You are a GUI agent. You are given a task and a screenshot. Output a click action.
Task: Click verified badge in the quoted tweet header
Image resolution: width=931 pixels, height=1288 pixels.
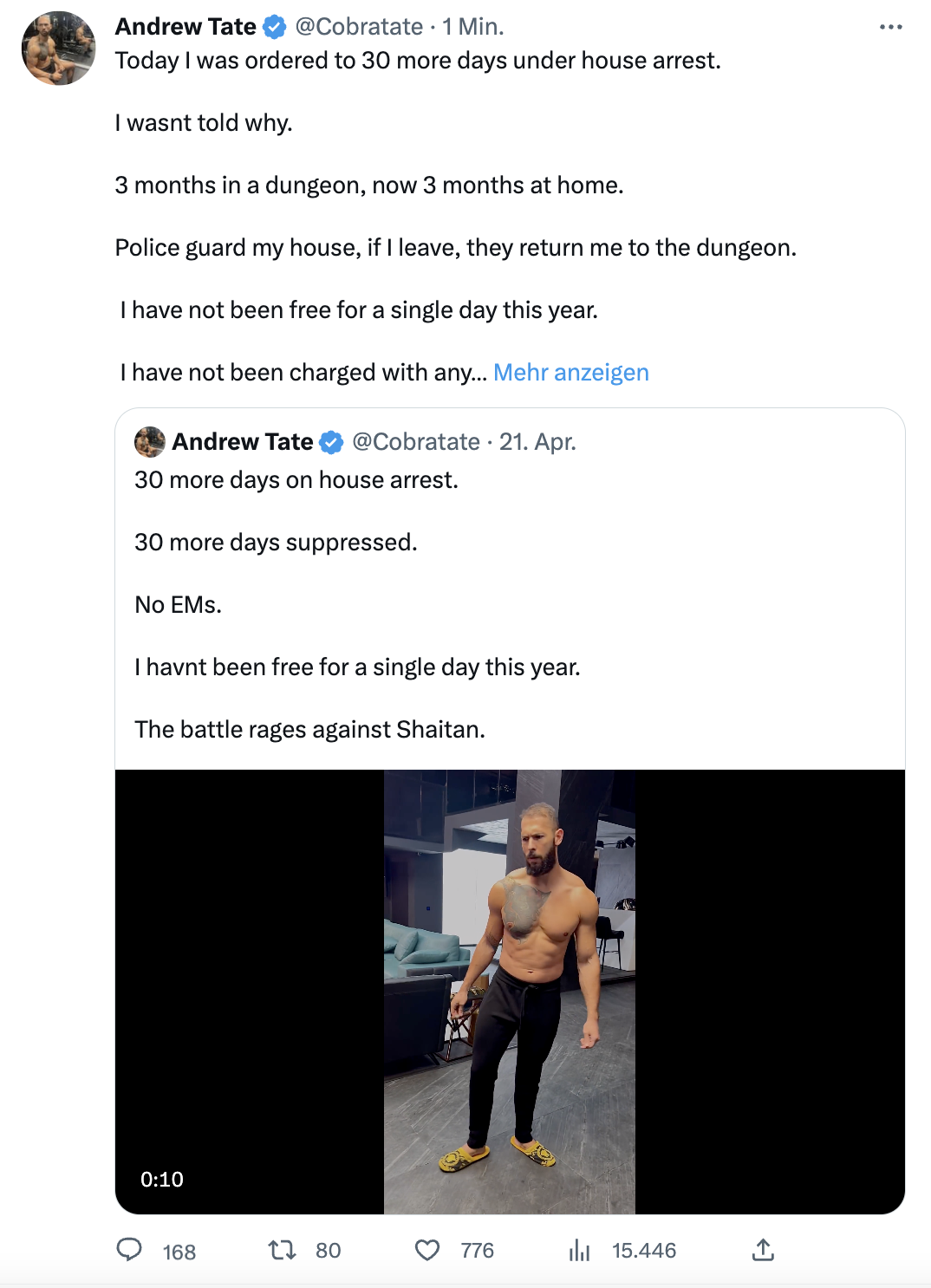331,443
